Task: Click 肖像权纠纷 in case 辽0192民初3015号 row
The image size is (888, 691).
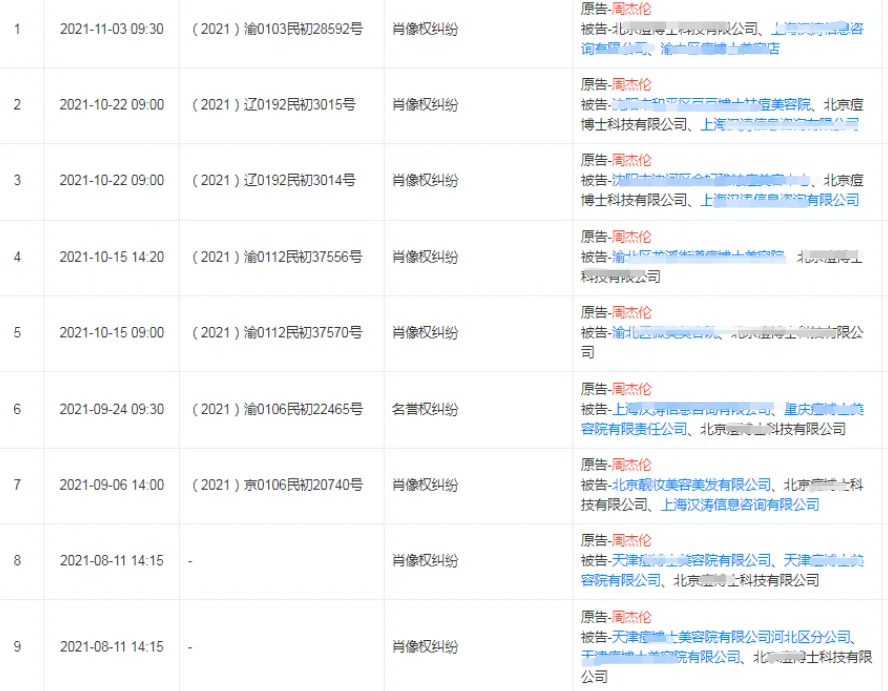Action: [425, 105]
